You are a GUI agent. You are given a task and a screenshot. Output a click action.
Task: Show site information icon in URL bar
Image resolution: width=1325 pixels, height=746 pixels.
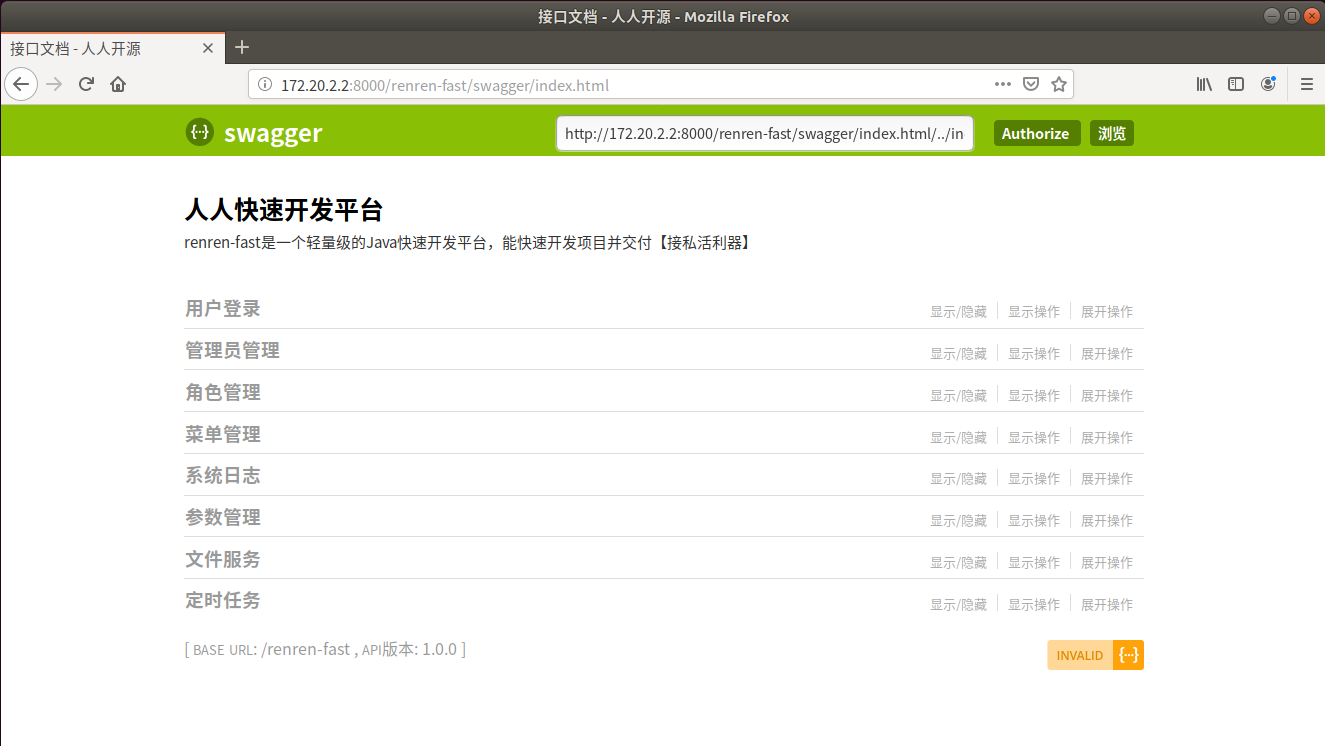(x=265, y=85)
